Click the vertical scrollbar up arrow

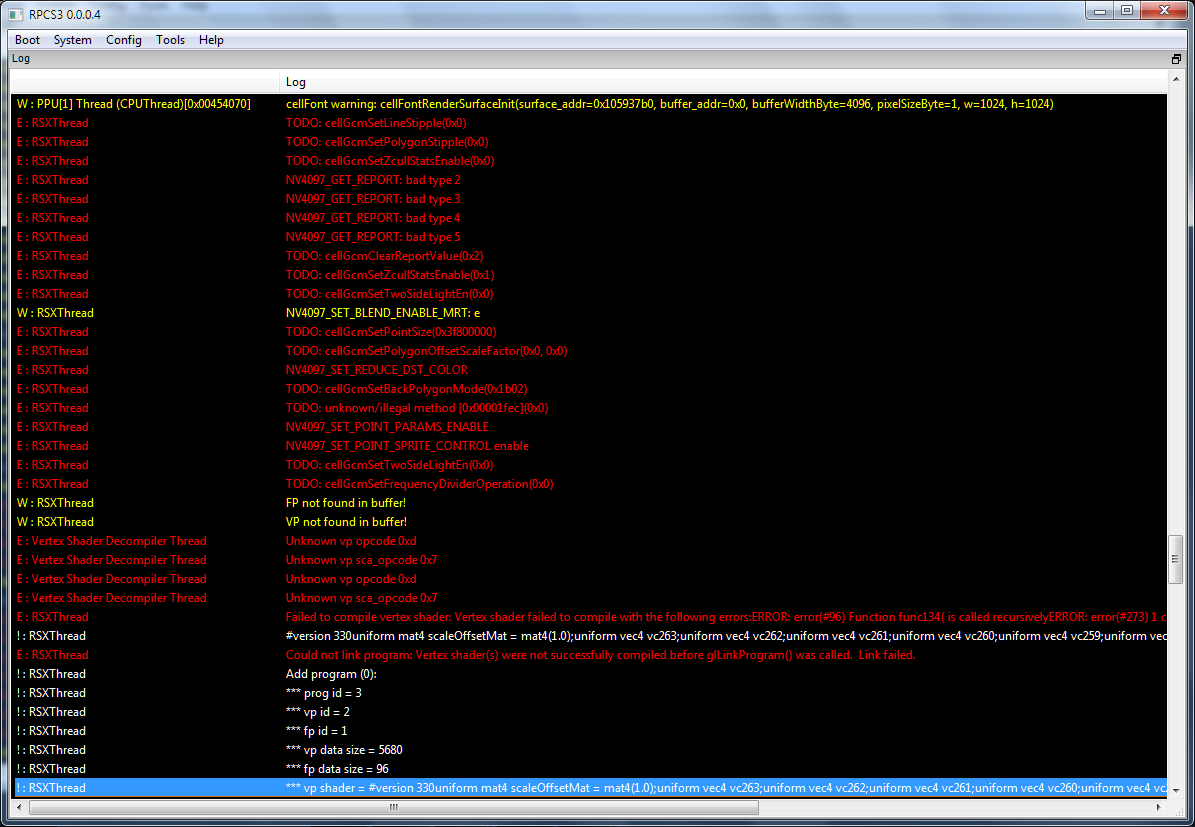[1176, 102]
